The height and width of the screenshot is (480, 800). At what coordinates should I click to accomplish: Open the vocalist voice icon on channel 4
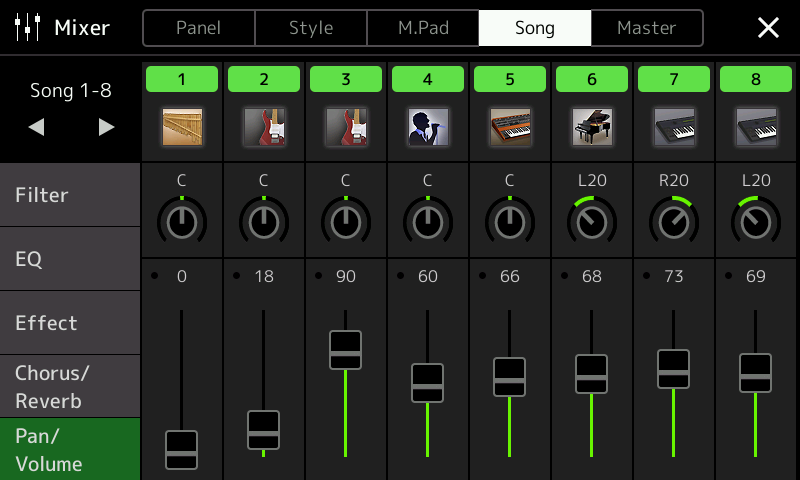pyautogui.click(x=428, y=127)
